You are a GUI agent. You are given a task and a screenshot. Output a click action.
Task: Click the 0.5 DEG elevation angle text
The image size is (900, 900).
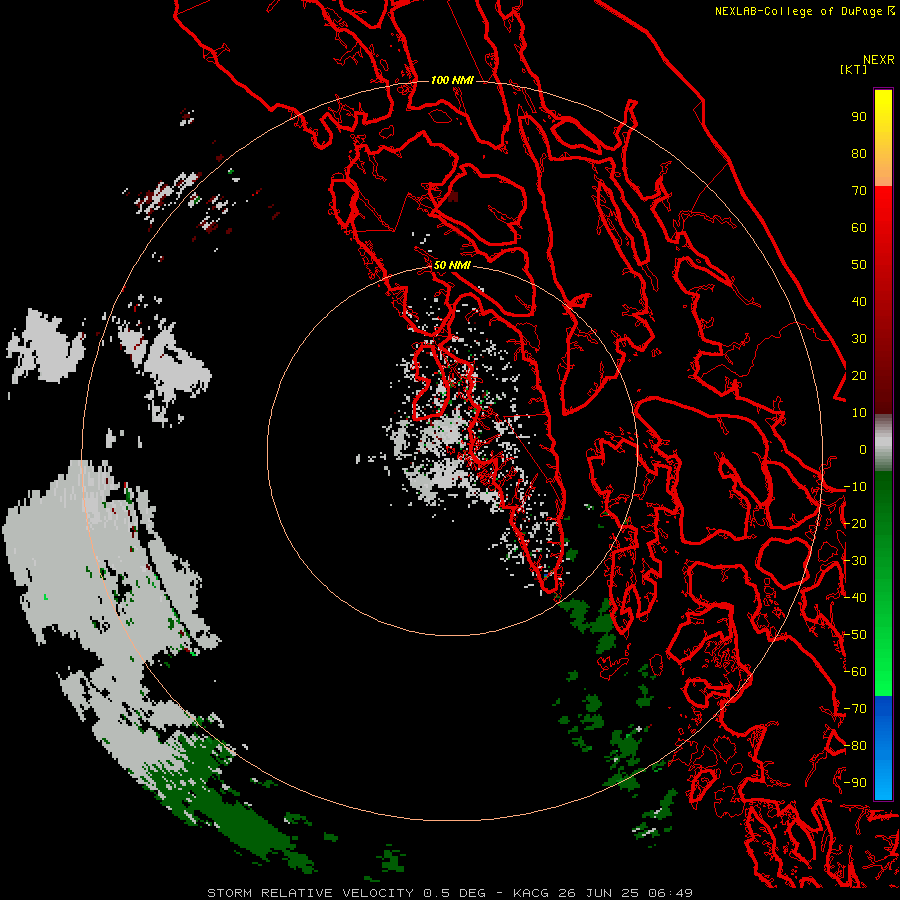click(455, 893)
